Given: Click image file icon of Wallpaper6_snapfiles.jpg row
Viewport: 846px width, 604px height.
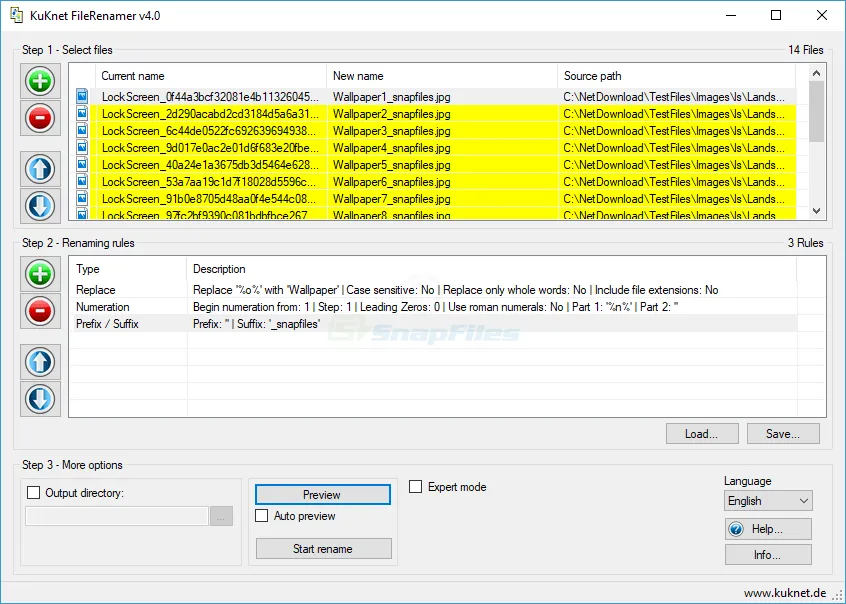Looking at the screenshot, I should 82,181.
